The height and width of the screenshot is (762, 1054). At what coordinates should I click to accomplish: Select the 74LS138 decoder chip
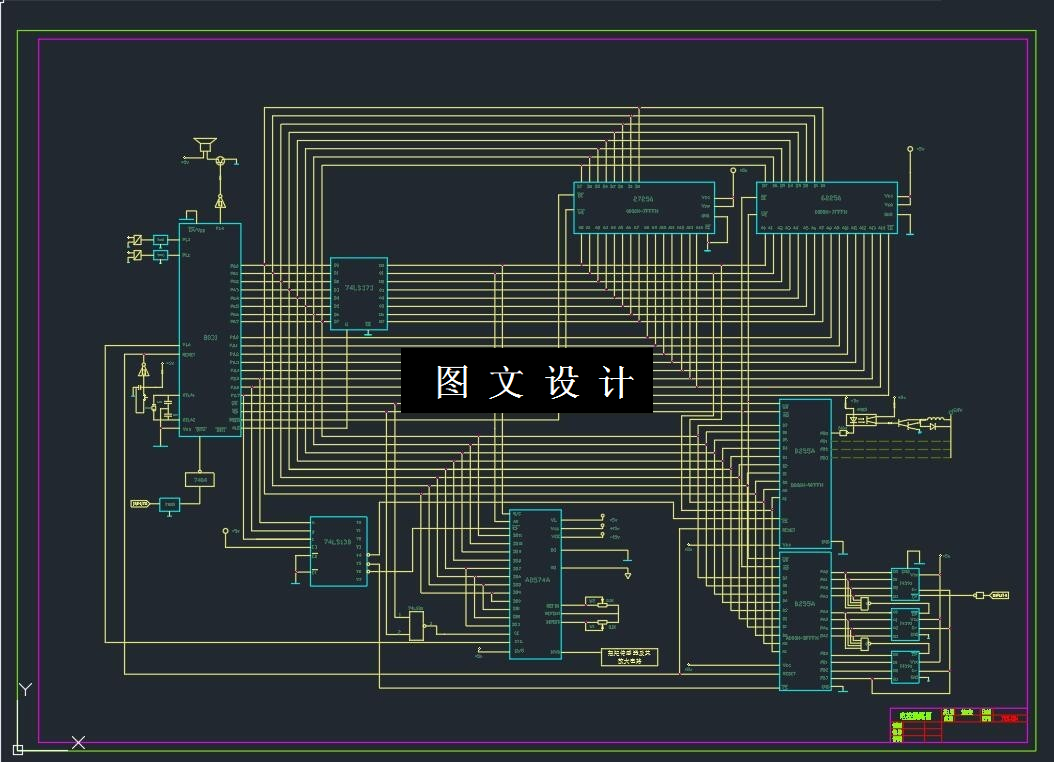coord(338,551)
